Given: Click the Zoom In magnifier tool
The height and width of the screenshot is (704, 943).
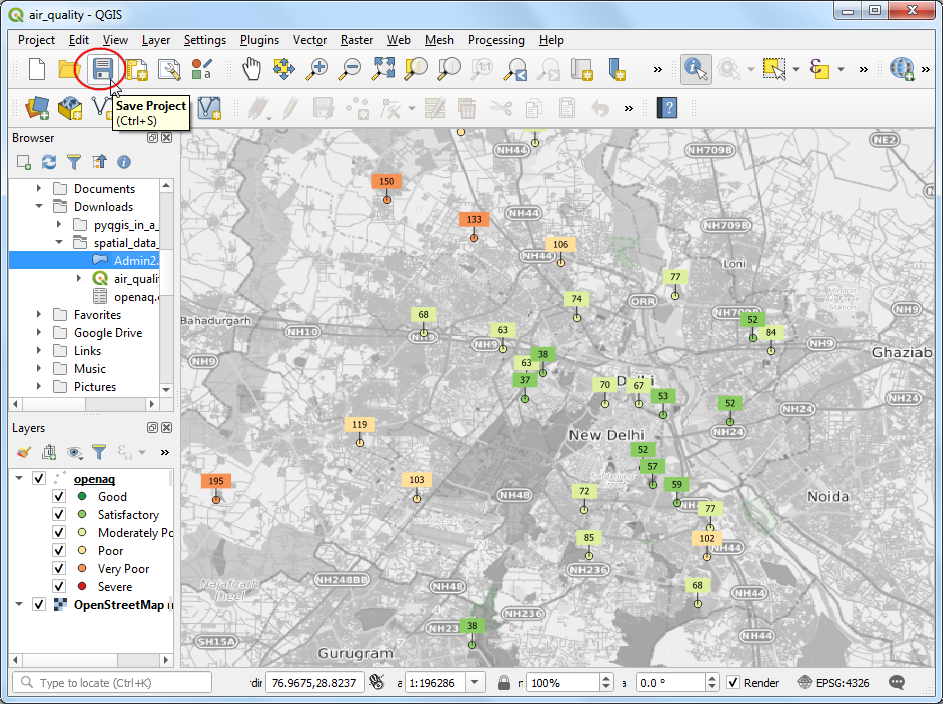Looking at the screenshot, I should [317, 69].
